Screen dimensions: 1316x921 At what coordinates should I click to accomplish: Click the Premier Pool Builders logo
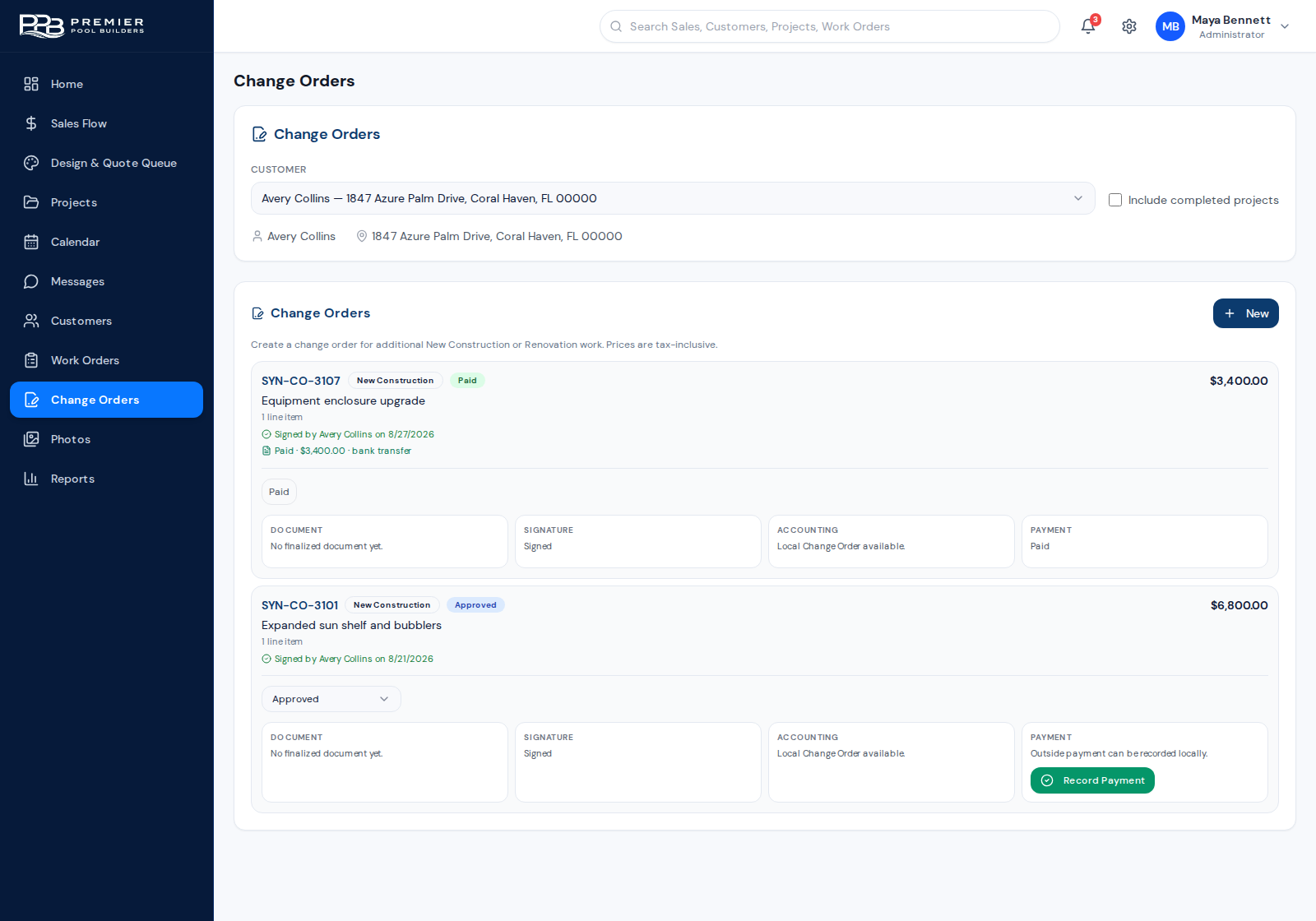[x=81, y=25]
